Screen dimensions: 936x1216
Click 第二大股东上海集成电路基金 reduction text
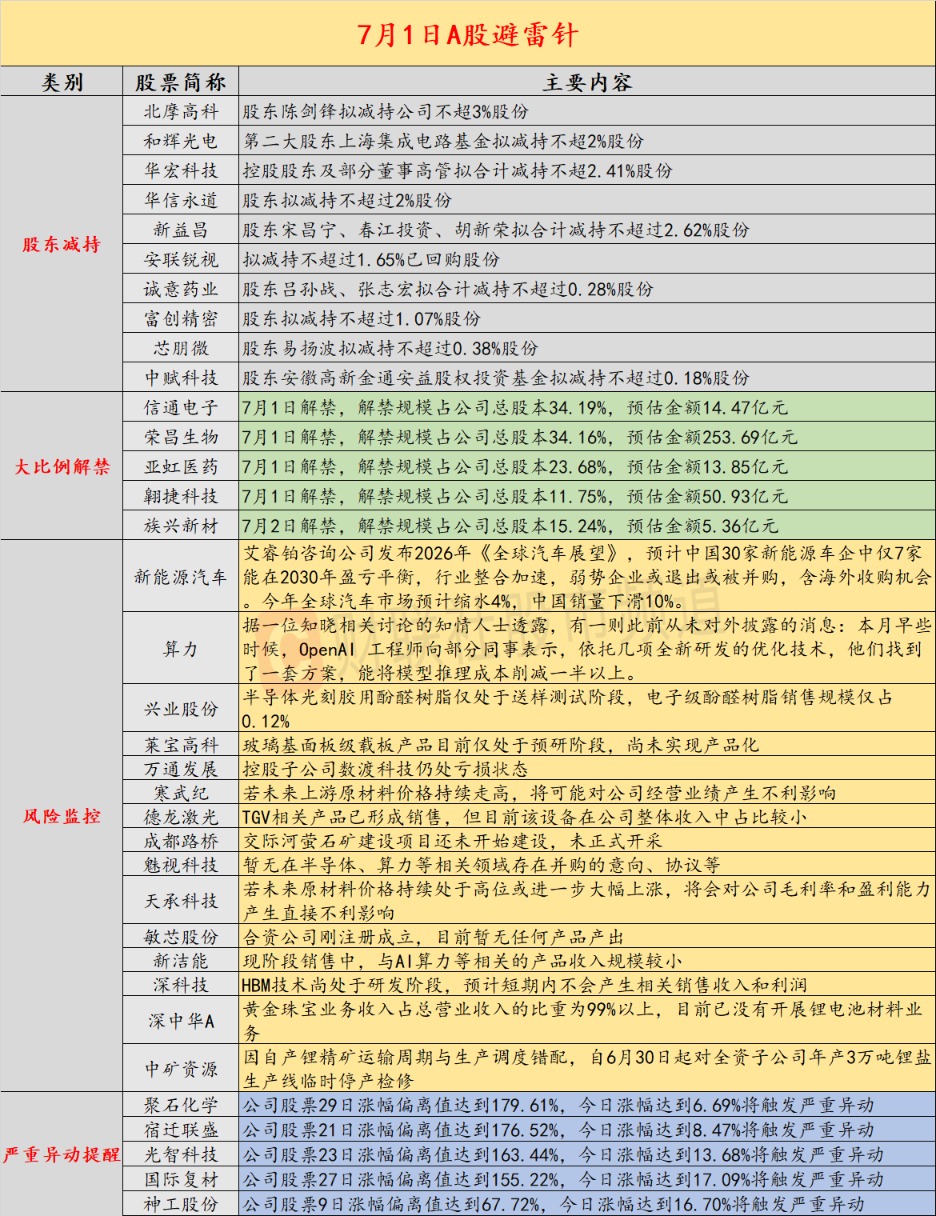click(x=443, y=141)
